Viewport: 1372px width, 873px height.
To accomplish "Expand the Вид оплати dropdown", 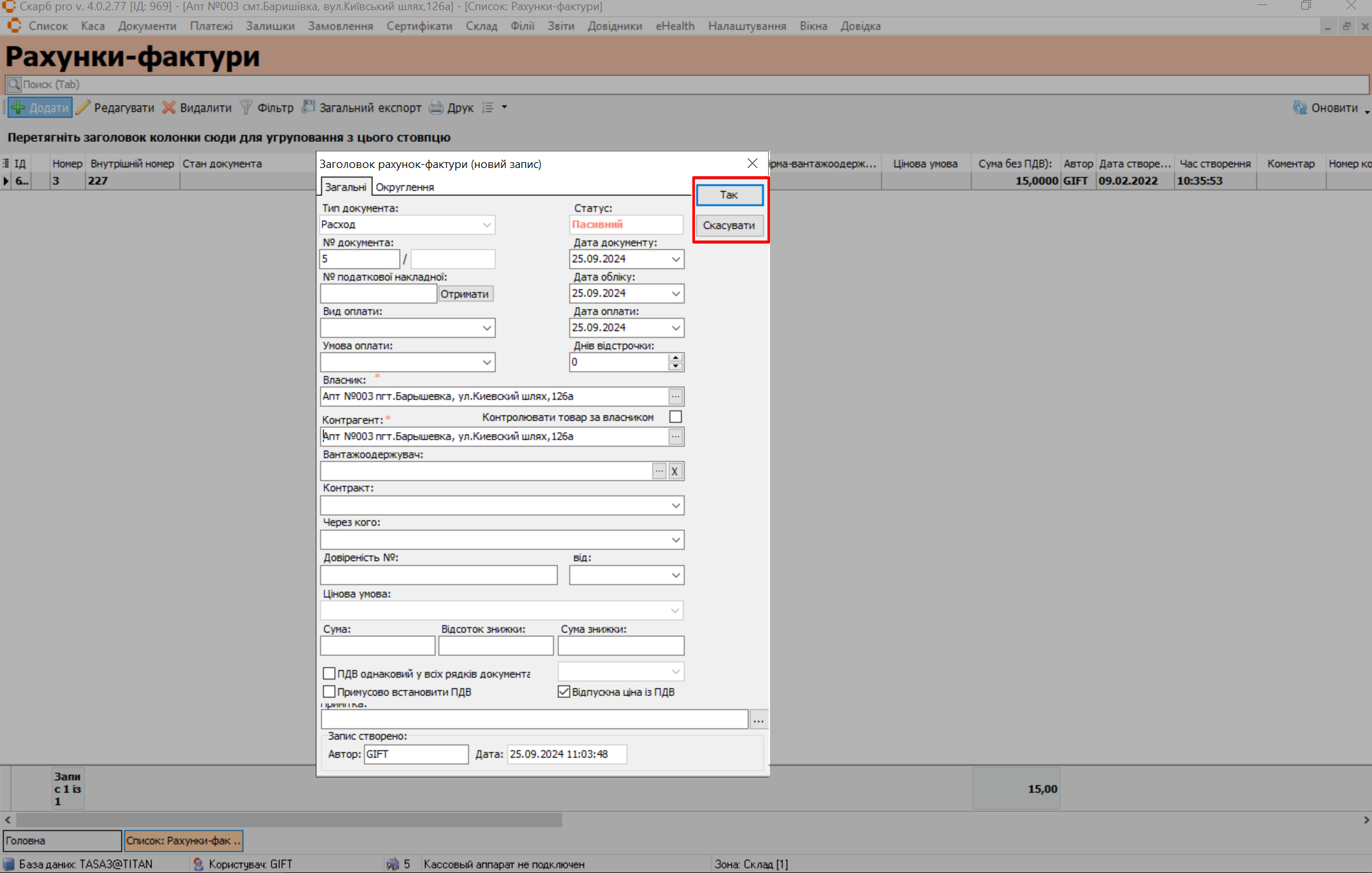I will [x=487, y=328].
